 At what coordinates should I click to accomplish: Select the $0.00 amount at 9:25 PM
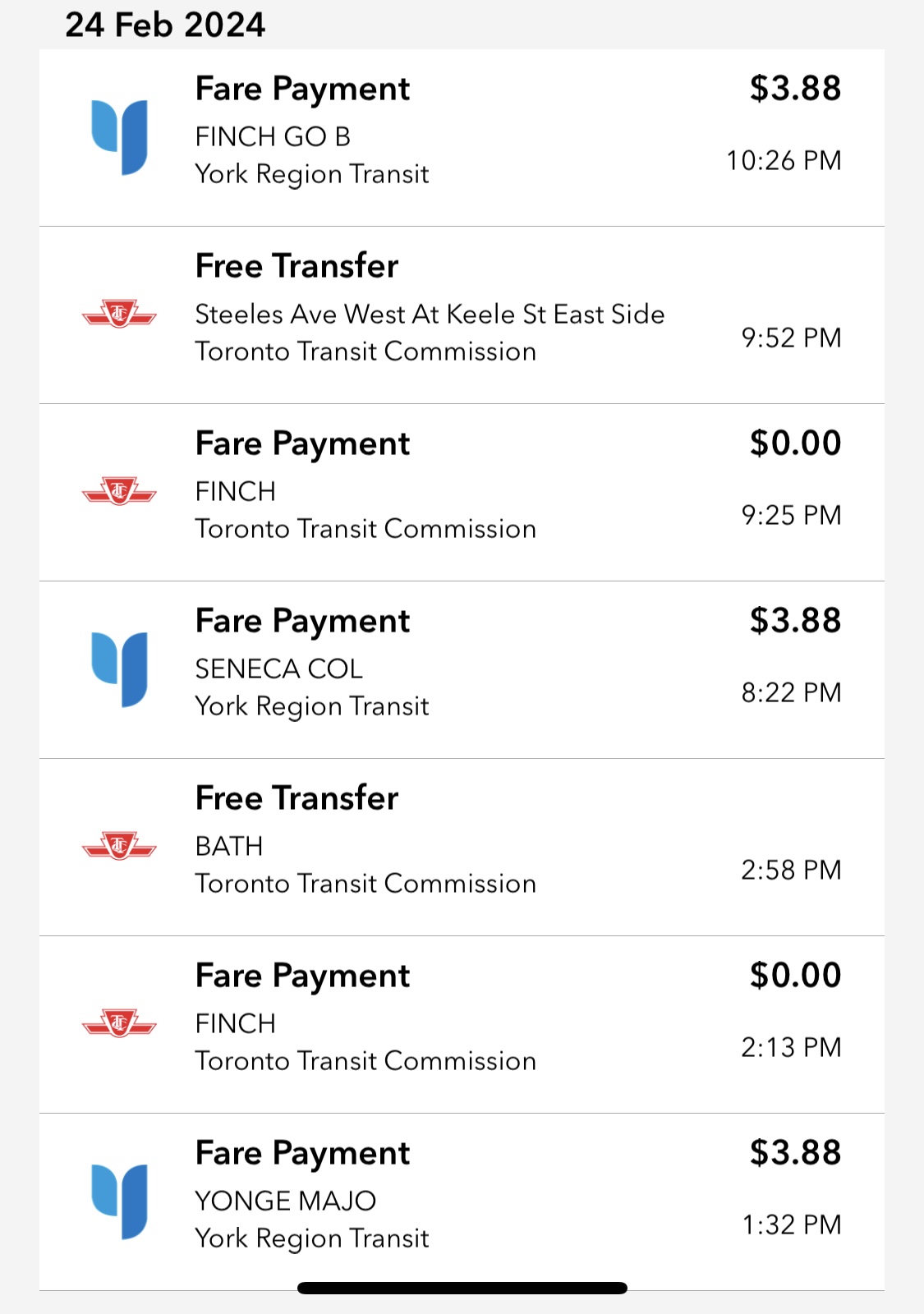pyautogui.click(x=795, y=443)
